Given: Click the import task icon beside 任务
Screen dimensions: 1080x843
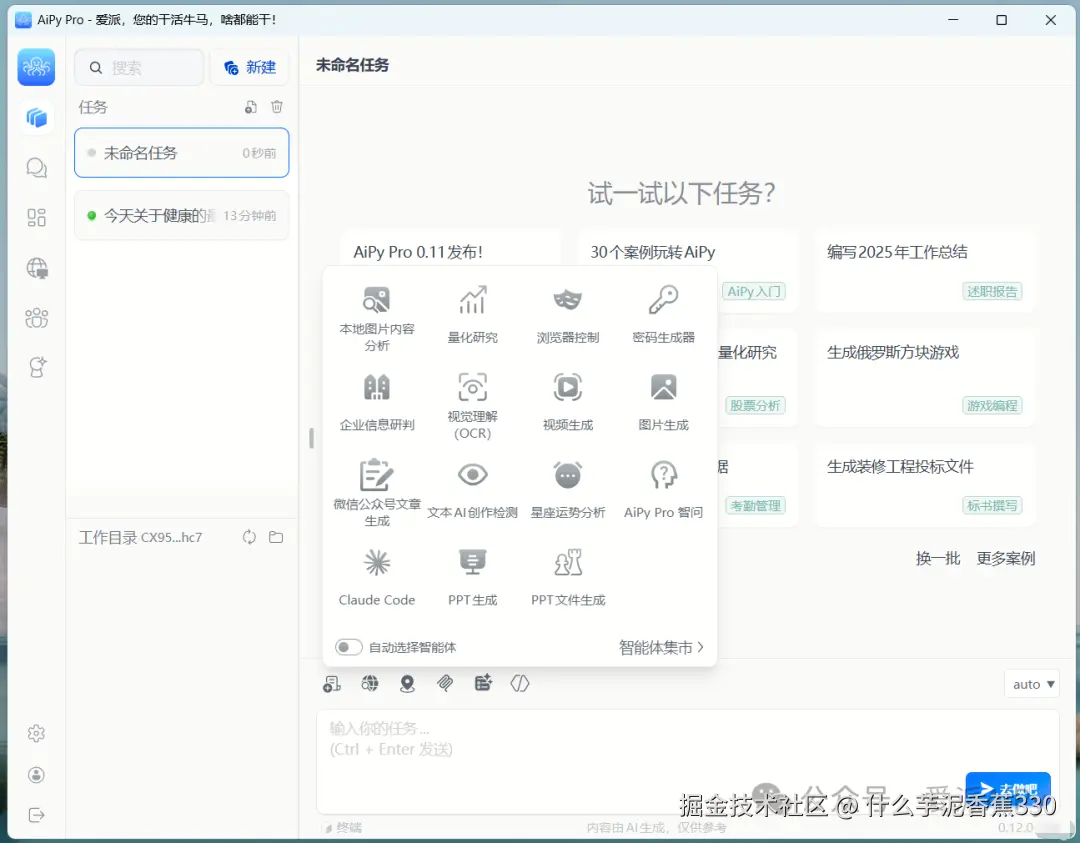Looking at the screenshot, I should pos(251,107).
